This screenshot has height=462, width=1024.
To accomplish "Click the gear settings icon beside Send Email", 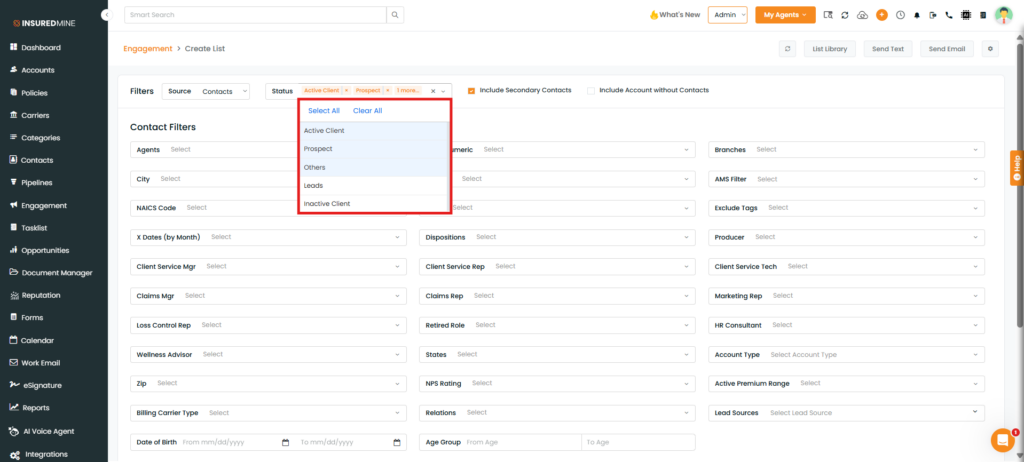I will [x=991, y=48].
